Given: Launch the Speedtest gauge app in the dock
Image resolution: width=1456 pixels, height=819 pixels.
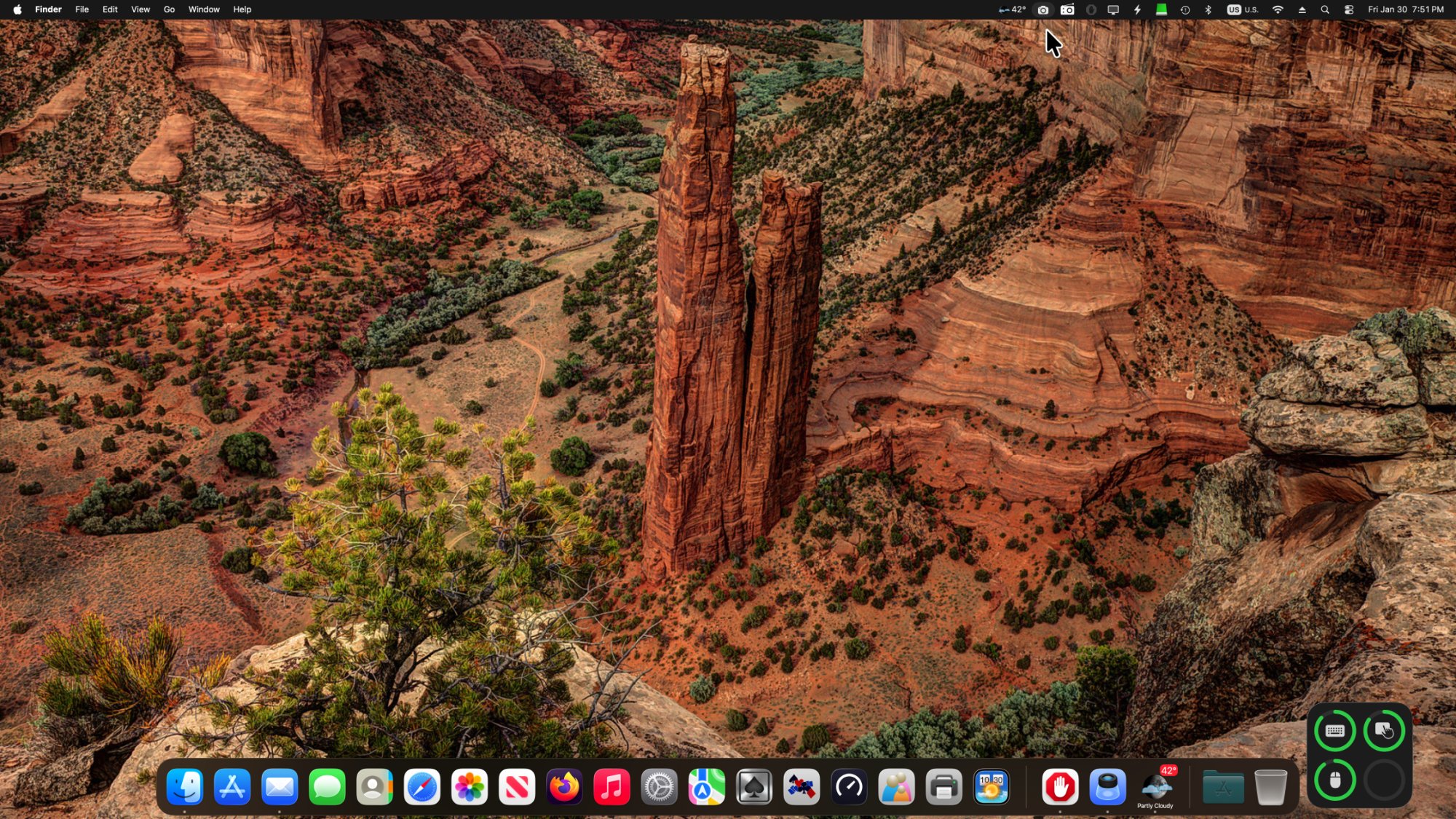Looking at the screenshot, I should pos(849,787).
